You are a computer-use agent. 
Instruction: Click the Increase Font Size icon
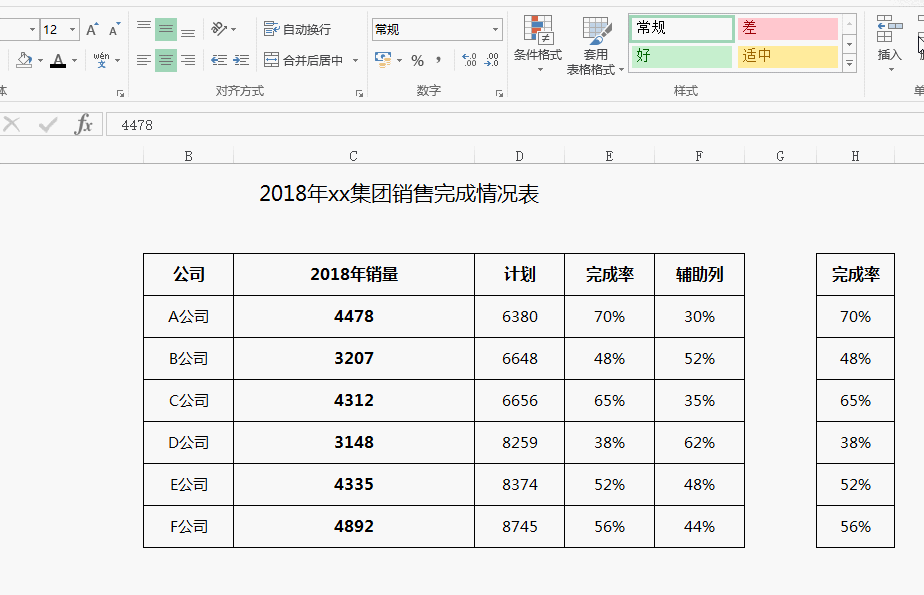coord(91,29)
